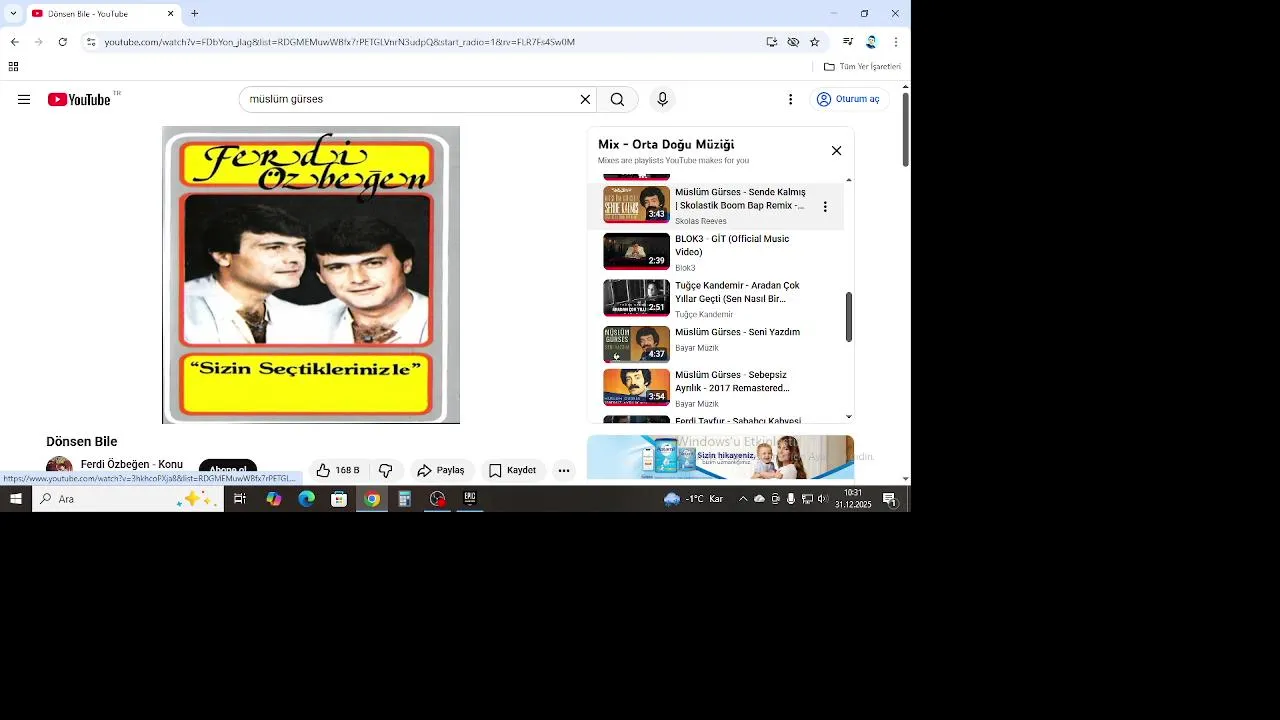Image resolution: width=1280 pixels, height=720 pixels.
Task: Open a new tab with plus
Action: click(195, 14)
